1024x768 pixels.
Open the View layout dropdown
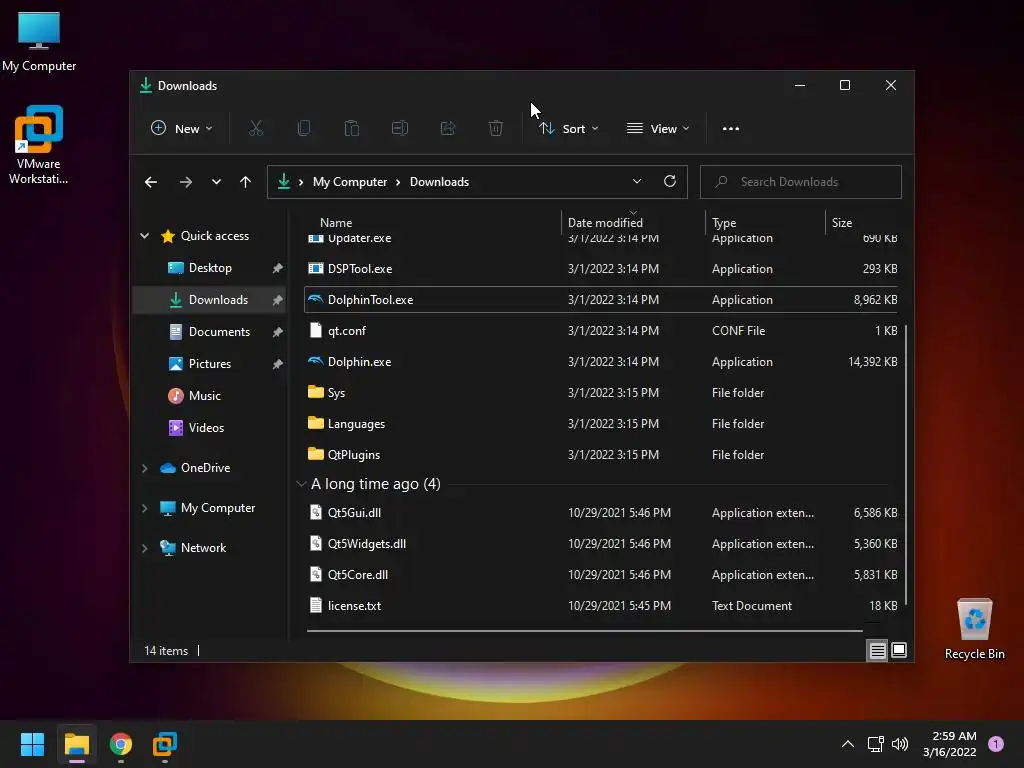(658, 129)
